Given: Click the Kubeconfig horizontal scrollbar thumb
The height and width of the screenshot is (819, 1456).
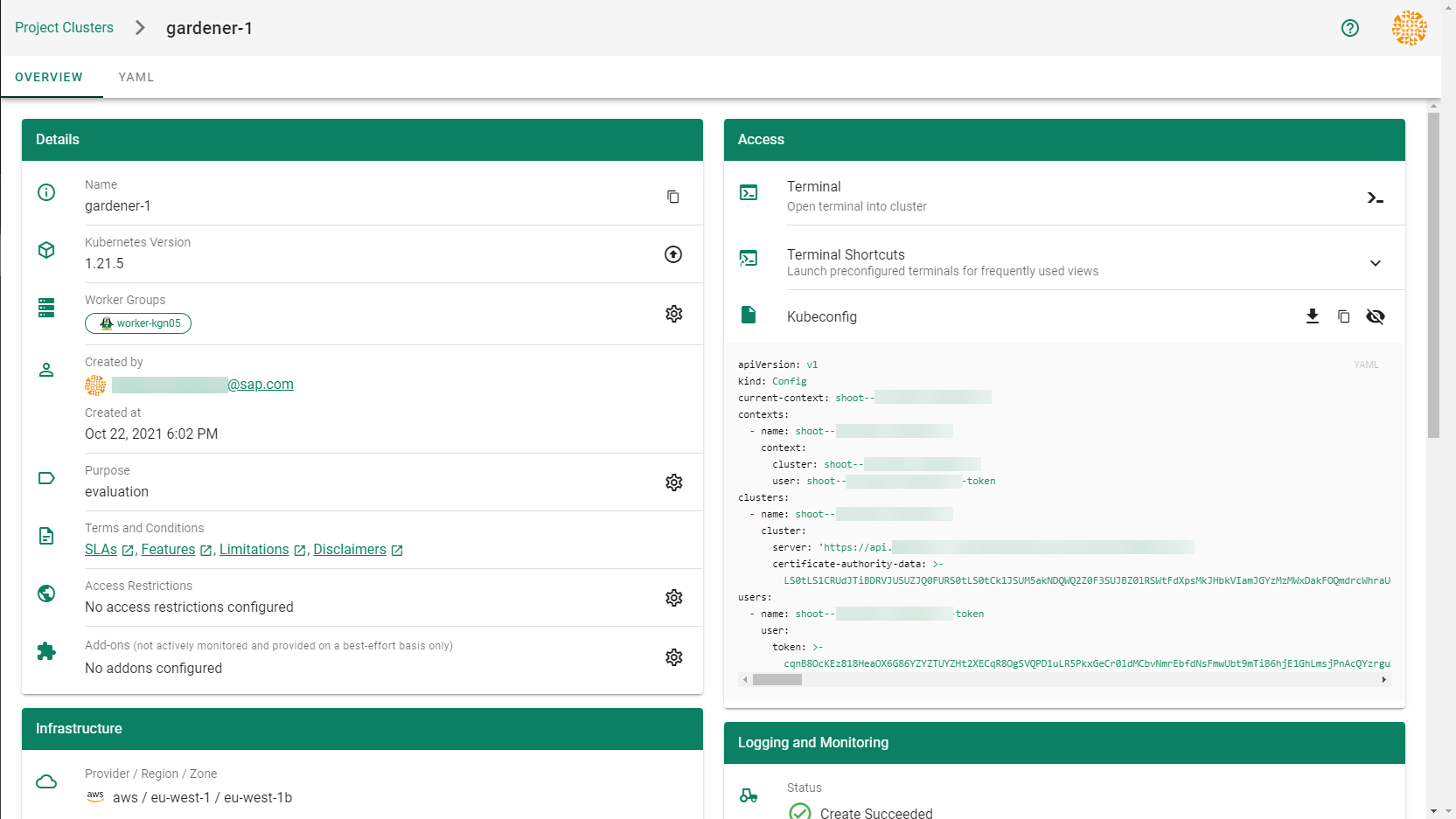Looking at the screenshot, I should 777,679.
